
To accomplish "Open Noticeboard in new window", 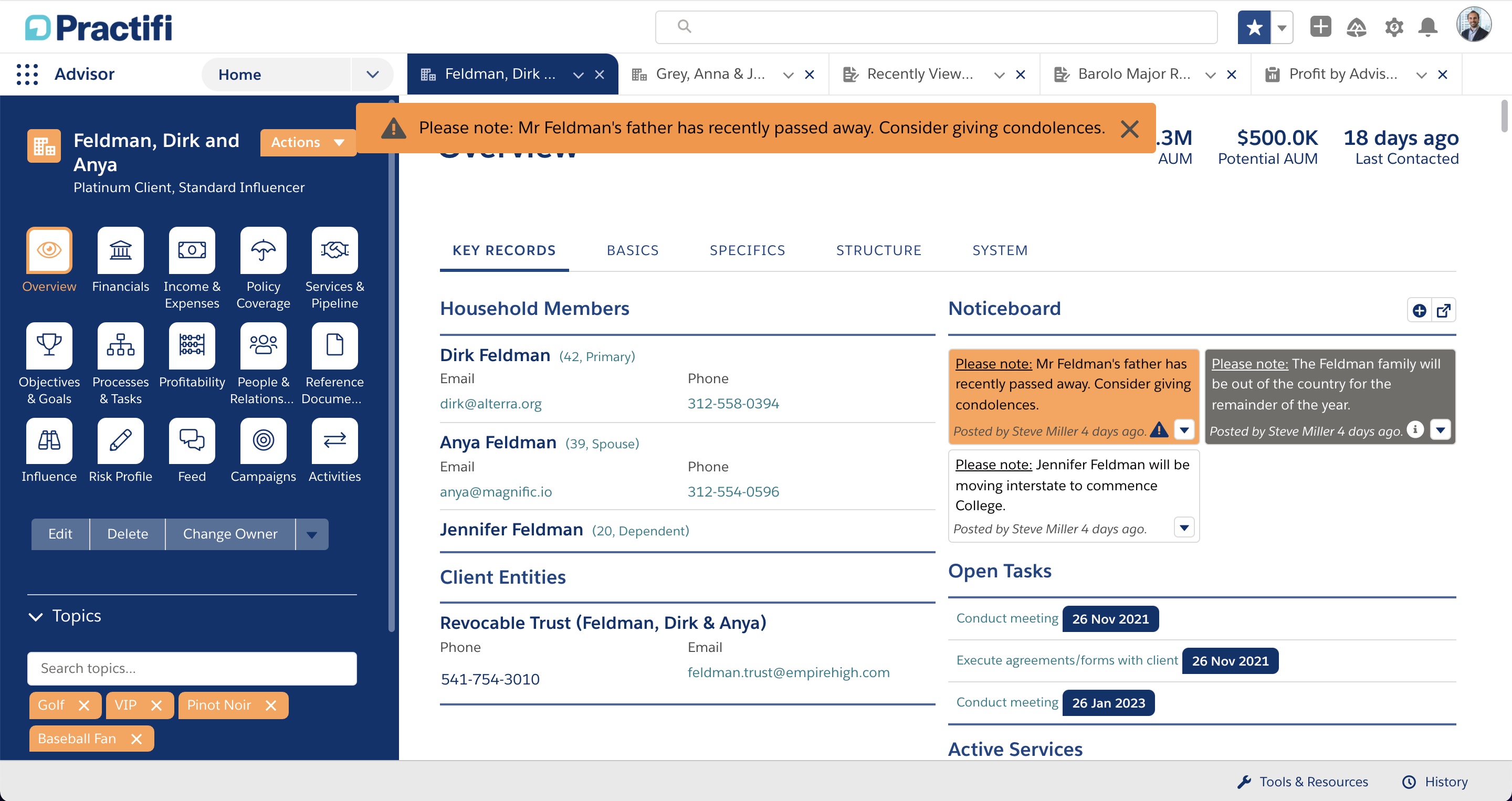I will tap(1444, 310).
